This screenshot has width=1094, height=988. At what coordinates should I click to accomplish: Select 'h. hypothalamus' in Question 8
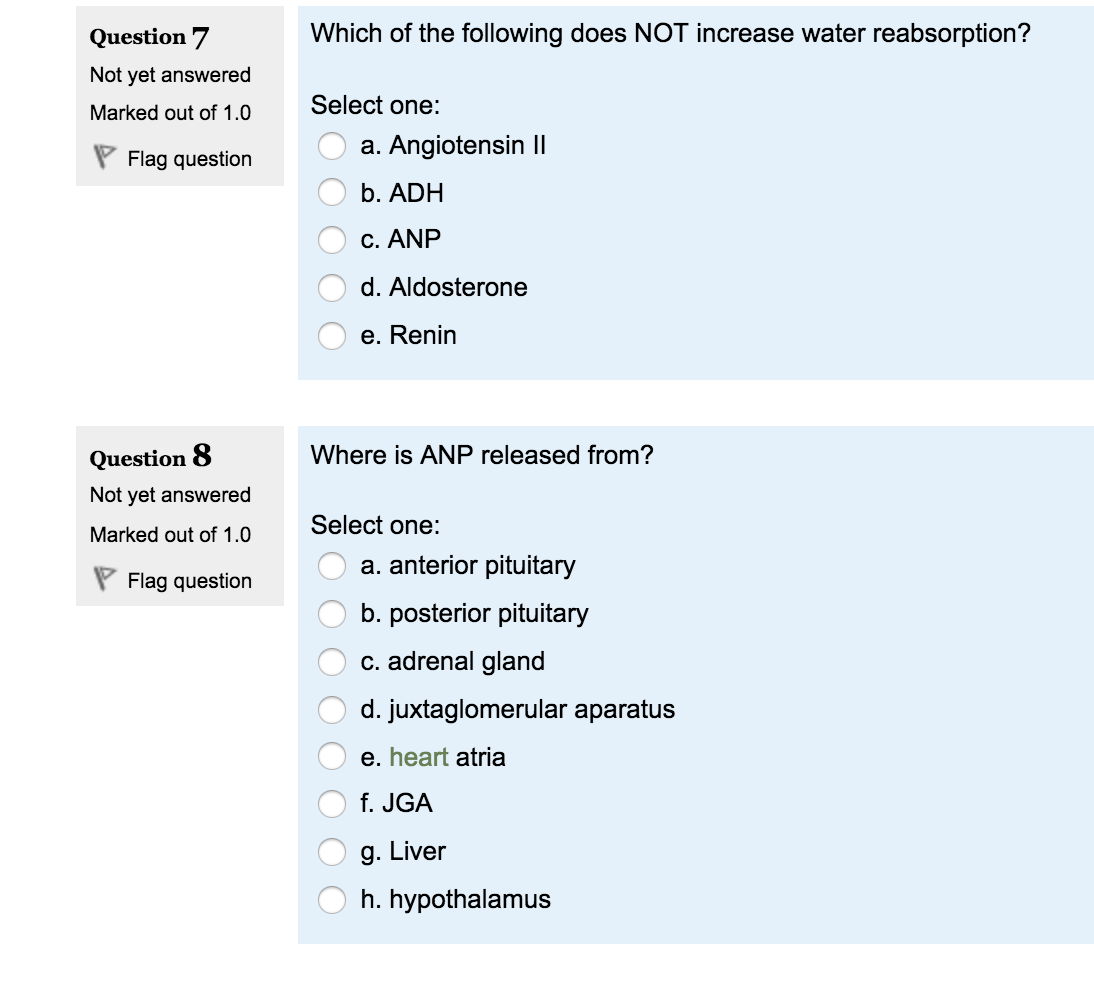pyautogui.click(x=332, y=899)
